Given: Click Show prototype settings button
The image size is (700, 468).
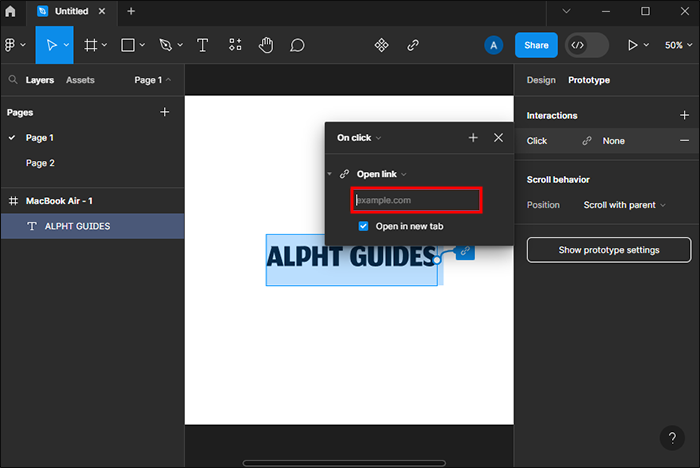Looking at the screenshot, I should pyautogui.click(x=608, y=249).
